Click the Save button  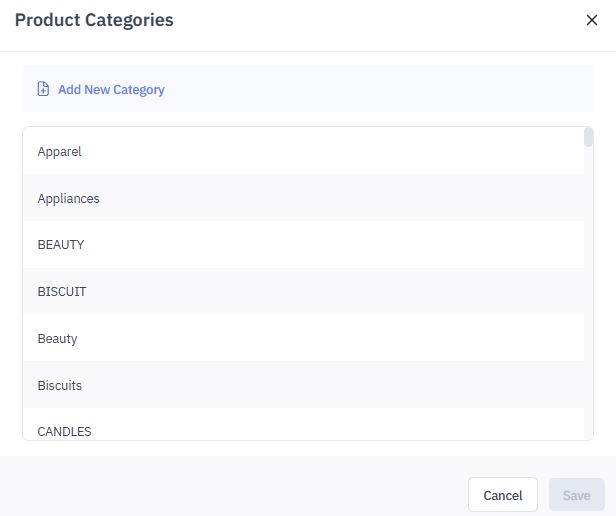coord(577,495)
